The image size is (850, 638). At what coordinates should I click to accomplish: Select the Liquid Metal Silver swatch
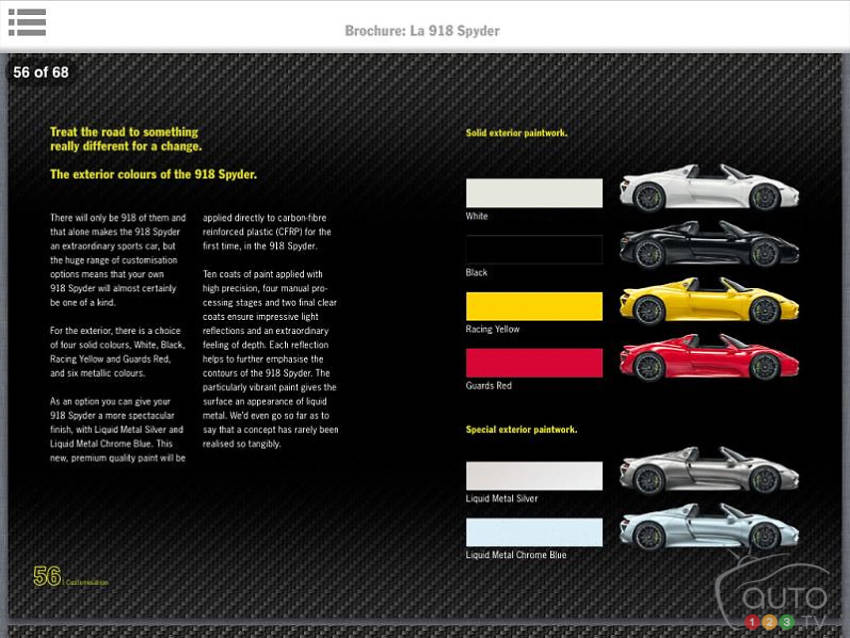coord(534,476)
